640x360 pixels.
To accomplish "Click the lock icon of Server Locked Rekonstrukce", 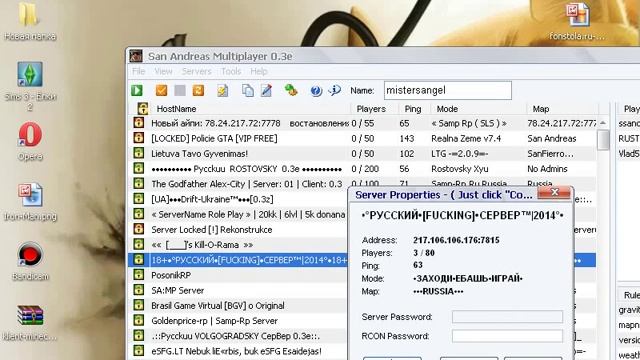I will pos(139,229).
